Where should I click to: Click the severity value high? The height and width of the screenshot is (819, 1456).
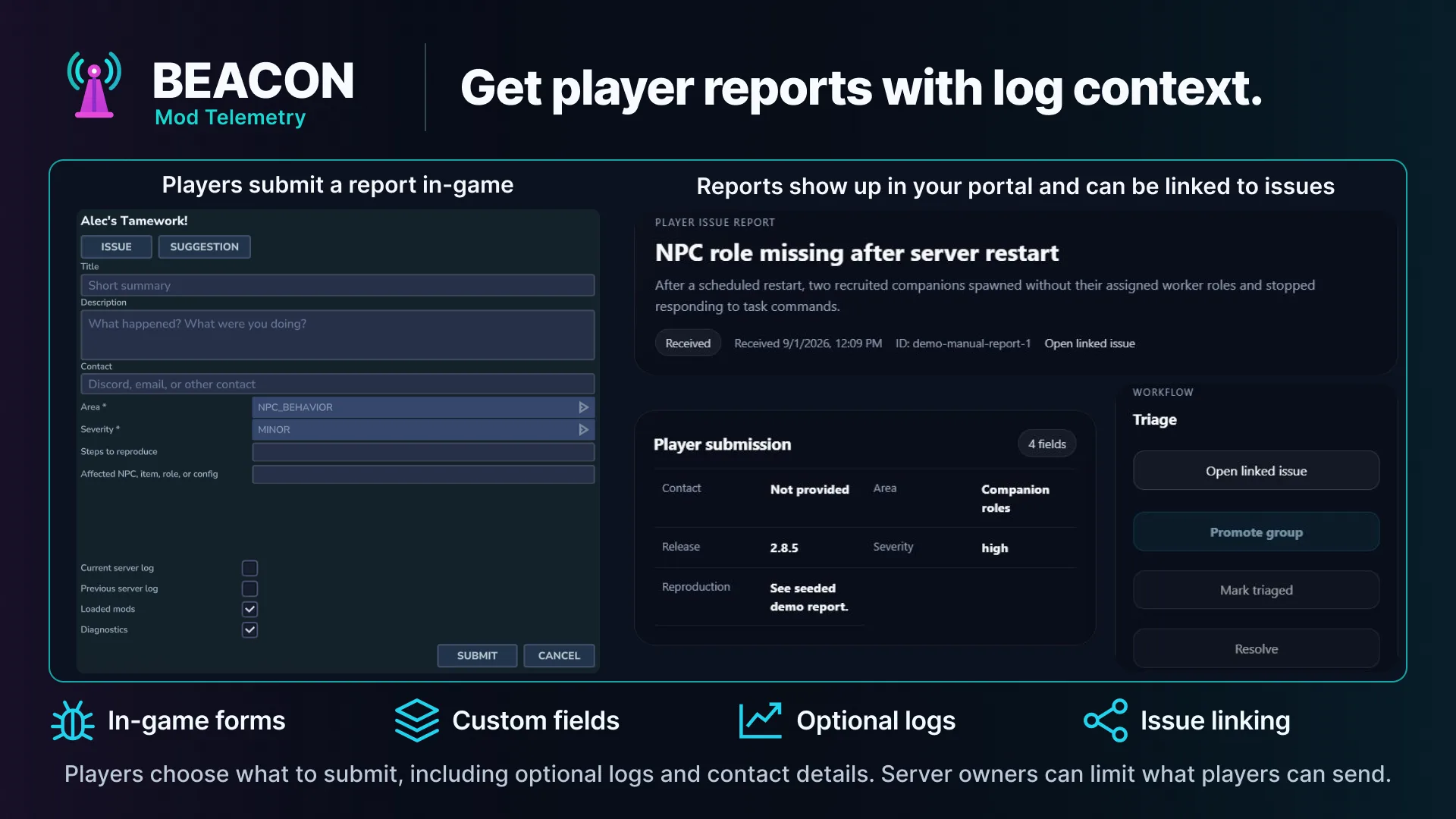pyautogui.click(x=995, y=548)
